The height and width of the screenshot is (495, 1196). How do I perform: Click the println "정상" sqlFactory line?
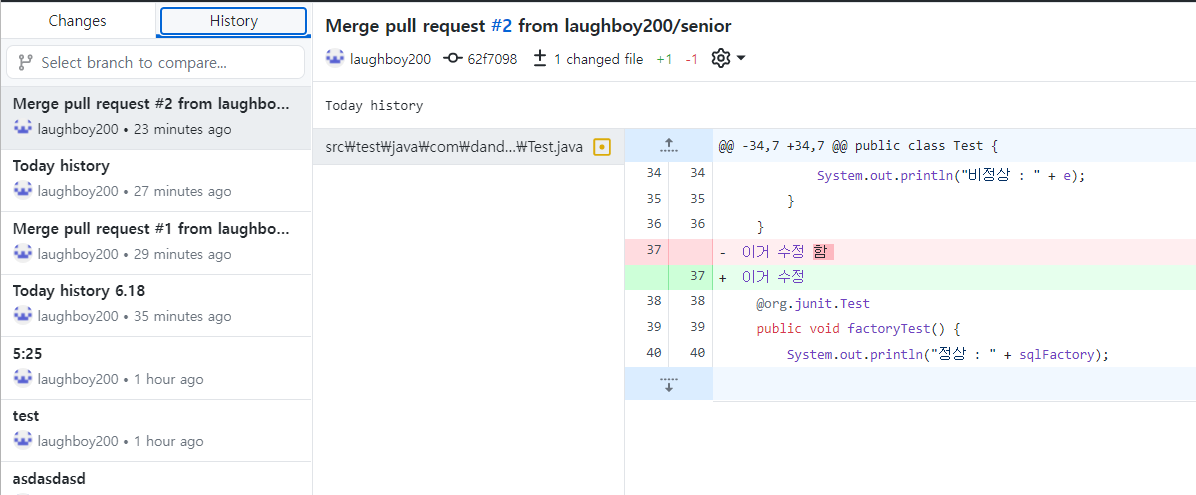click(947, 355)
